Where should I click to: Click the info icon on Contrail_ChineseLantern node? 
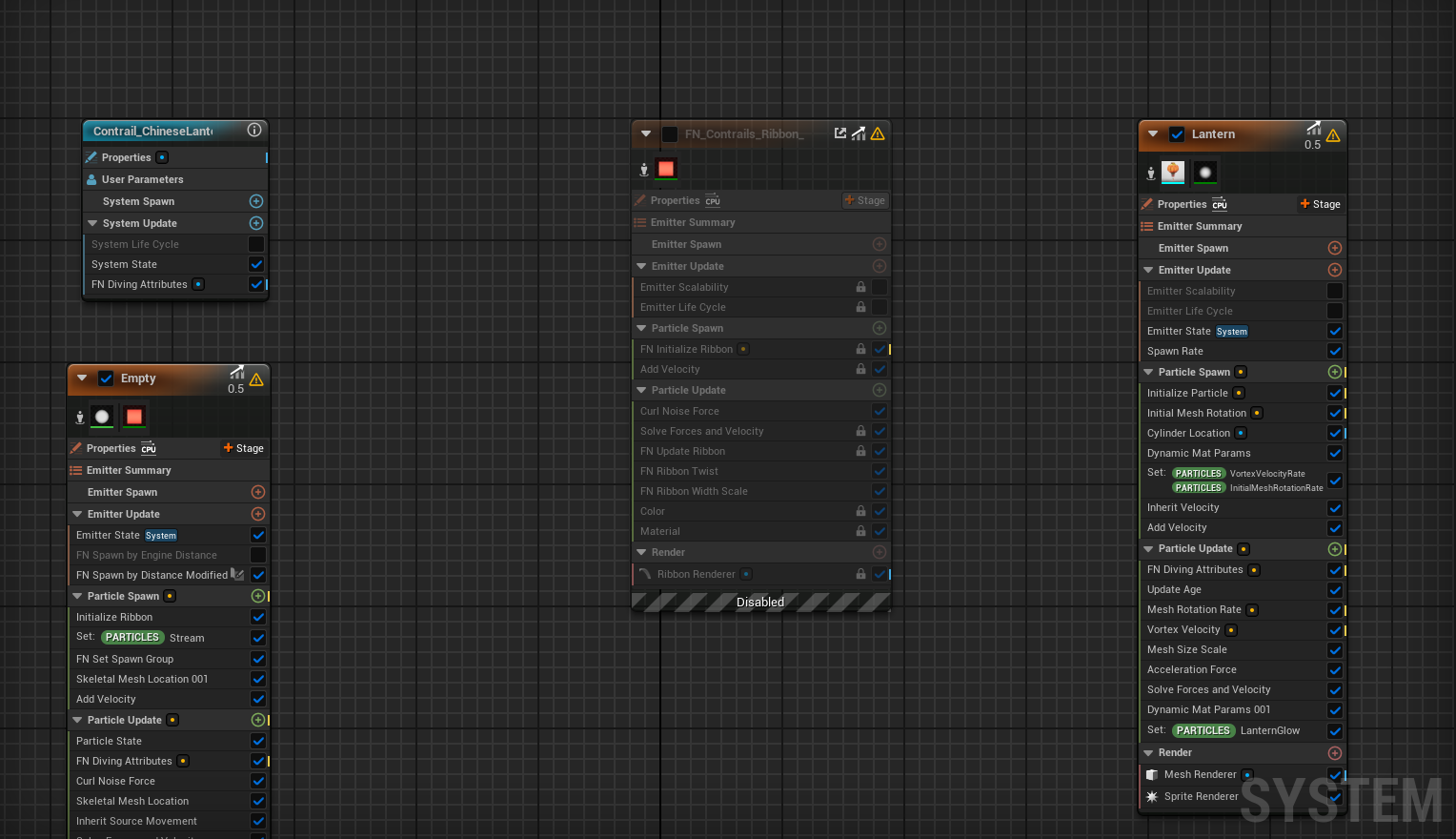point(254,131)
